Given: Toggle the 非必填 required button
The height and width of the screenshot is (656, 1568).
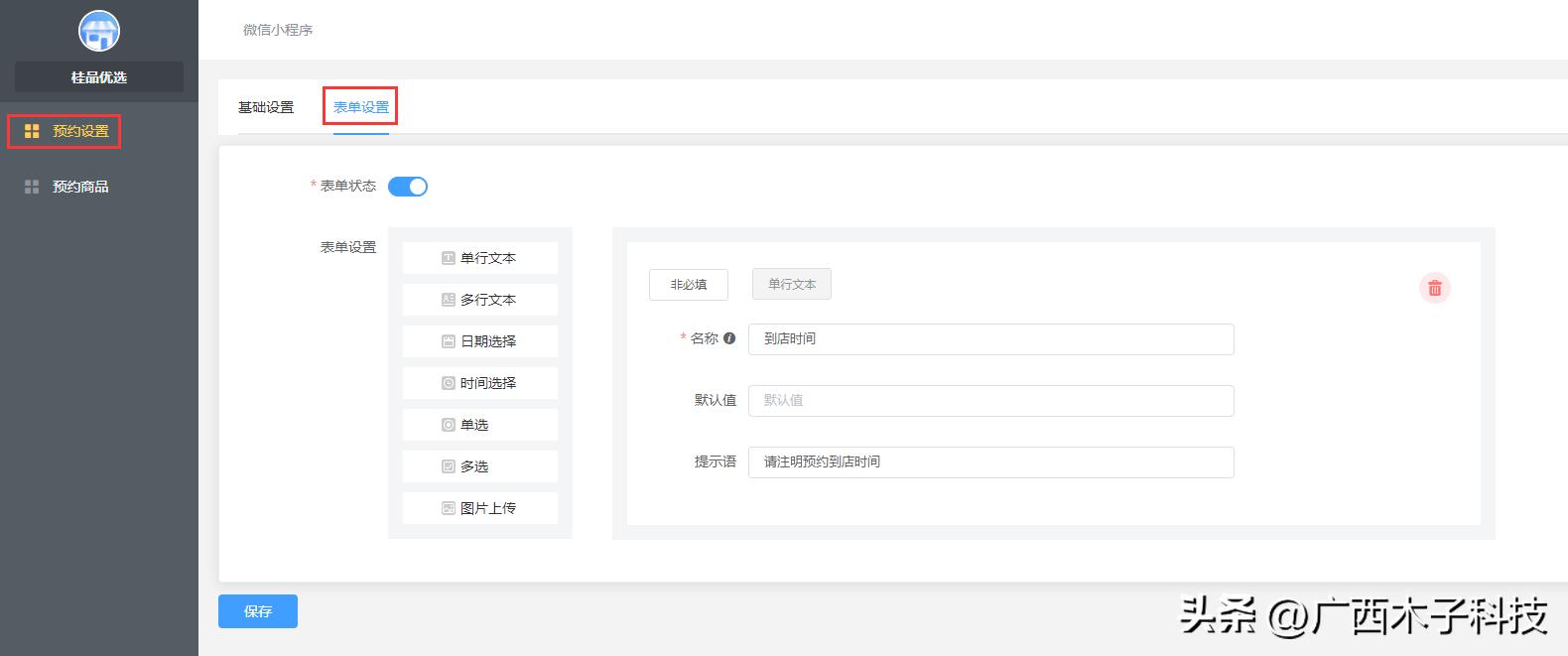Looking at the screenshot, I should pos(689,285).
